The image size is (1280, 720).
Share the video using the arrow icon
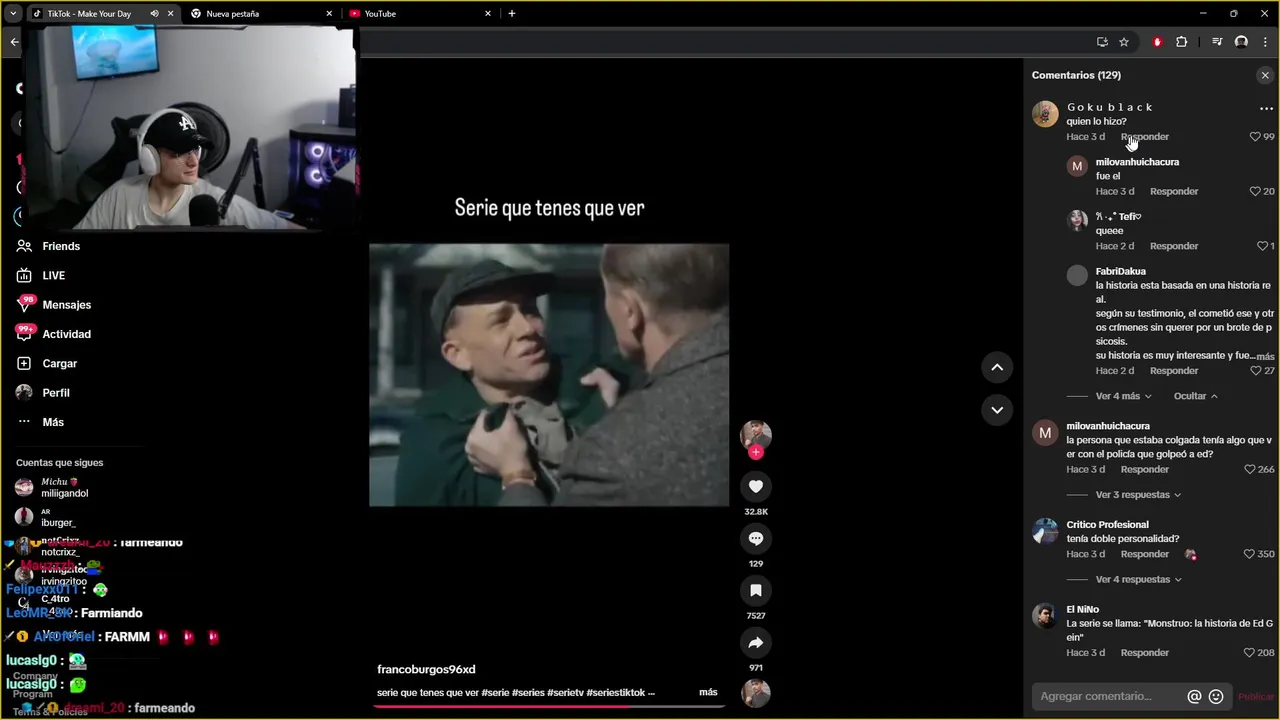point(756,642)
